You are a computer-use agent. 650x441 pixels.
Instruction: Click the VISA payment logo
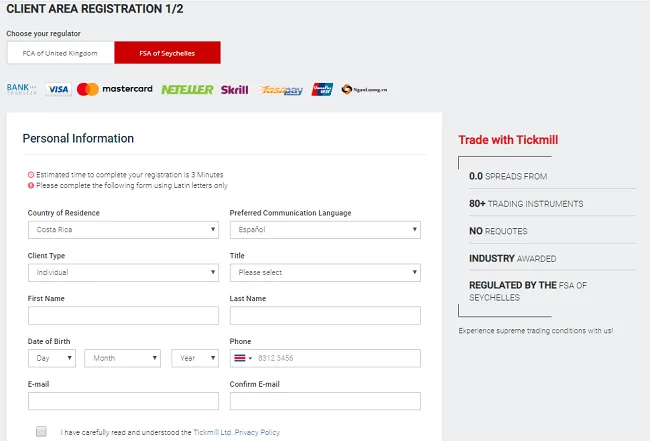[x=58, y=89]
